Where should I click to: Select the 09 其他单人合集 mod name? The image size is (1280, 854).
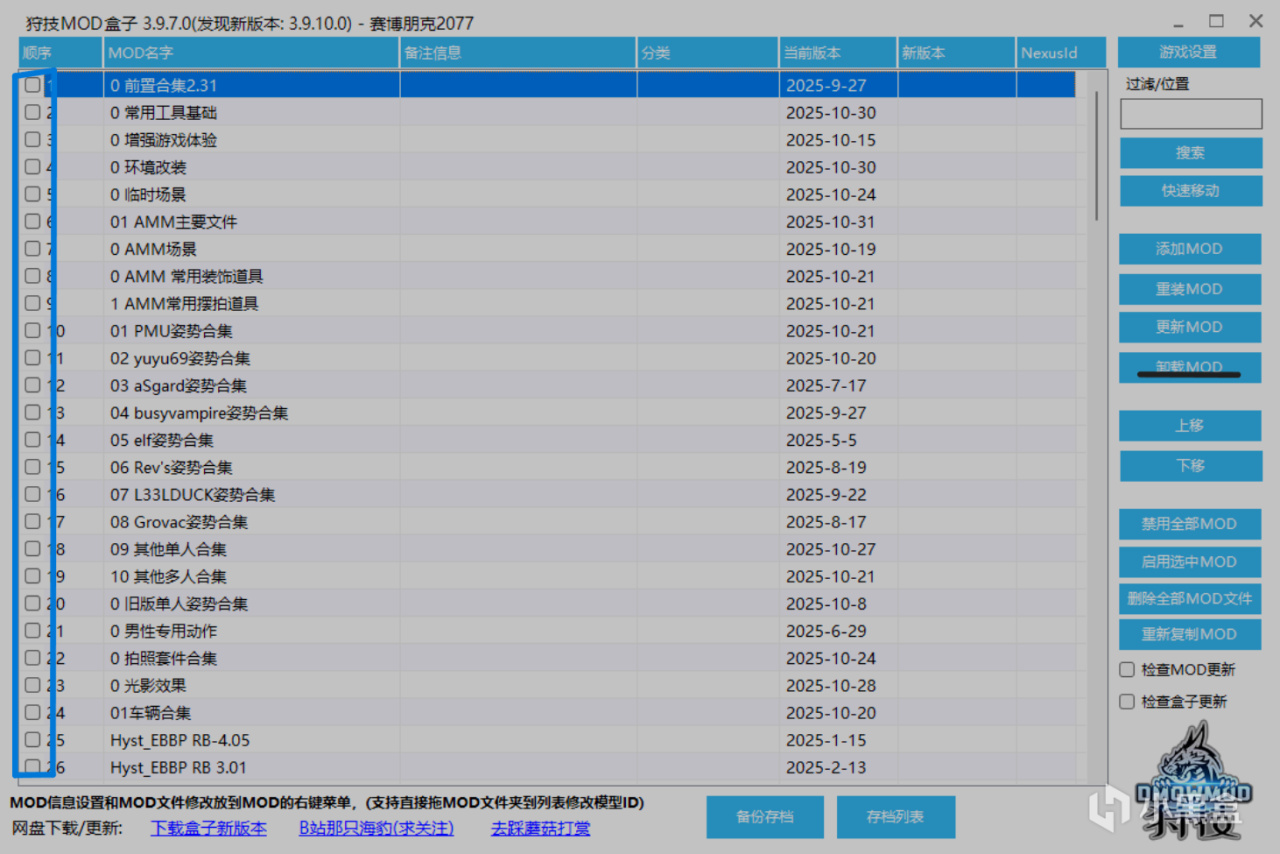tap(168, 549)
